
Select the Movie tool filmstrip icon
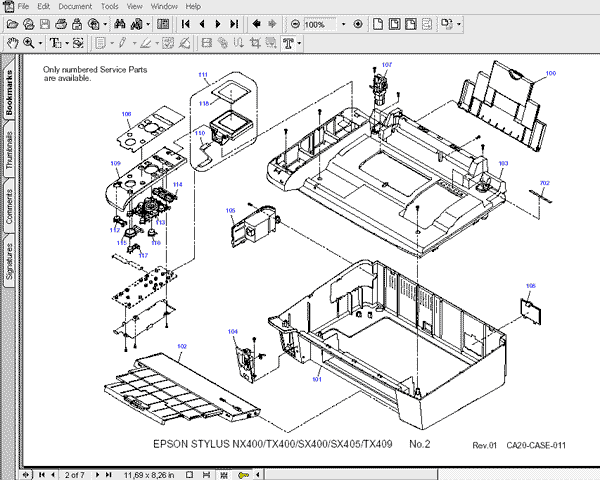(x=207, y=43)
